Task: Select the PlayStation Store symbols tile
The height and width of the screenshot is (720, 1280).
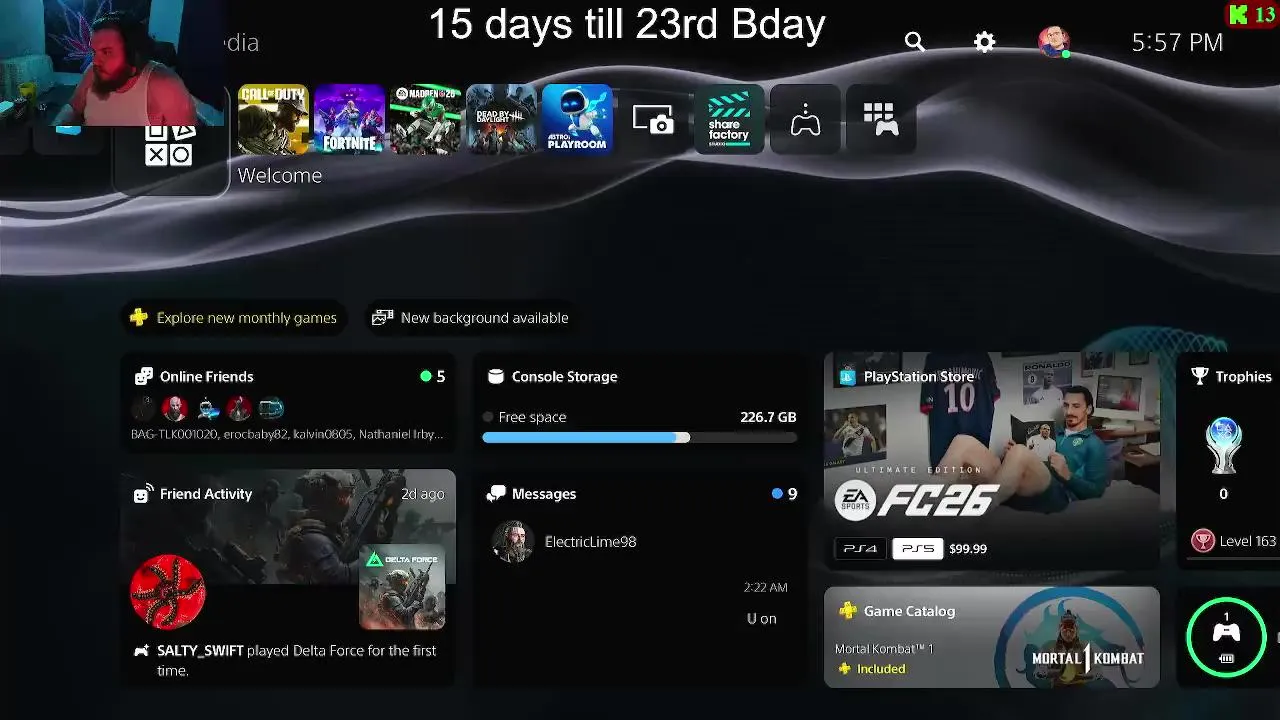Action: point(168,144)
